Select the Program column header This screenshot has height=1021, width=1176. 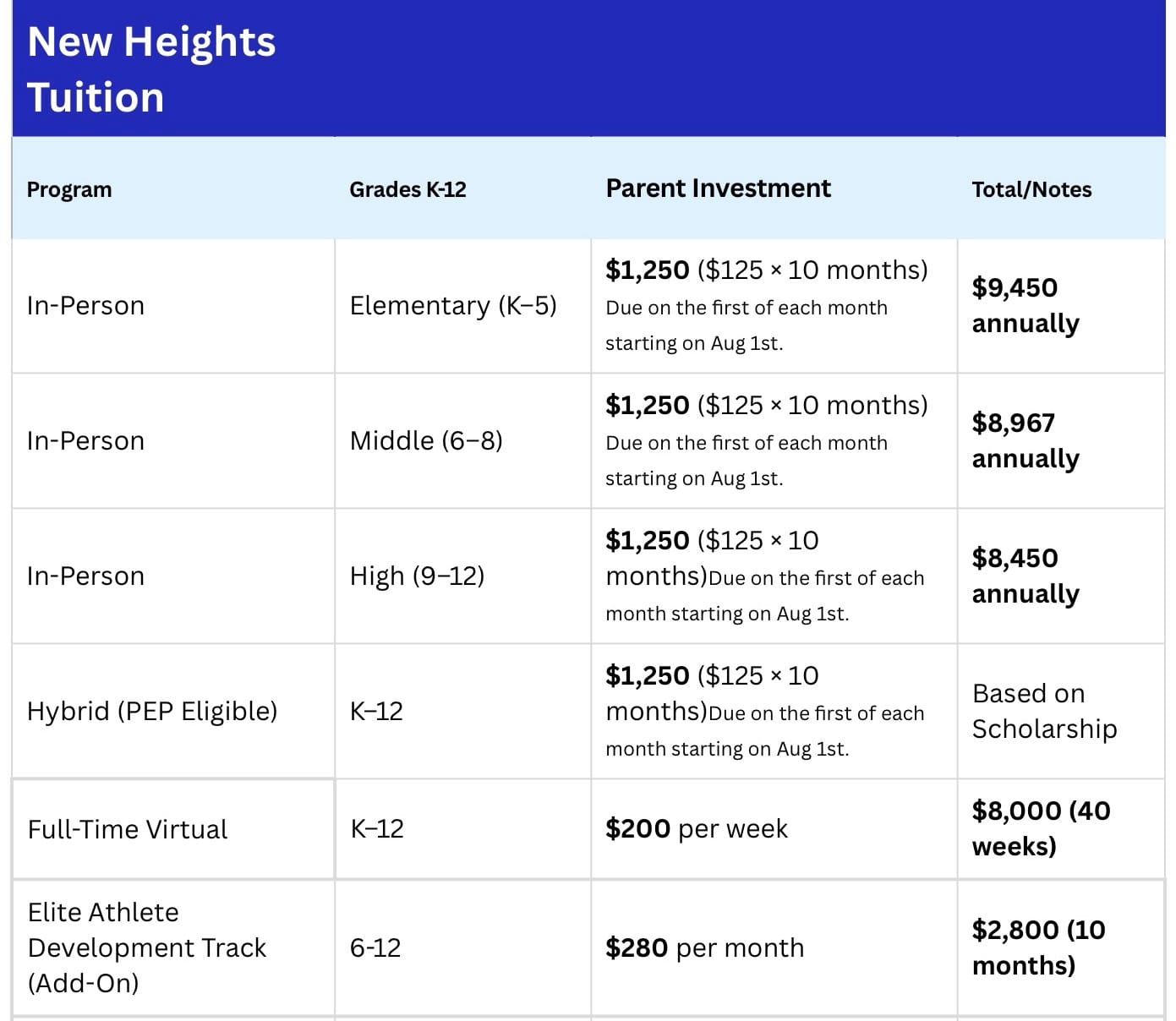click(x=69, y=189)
